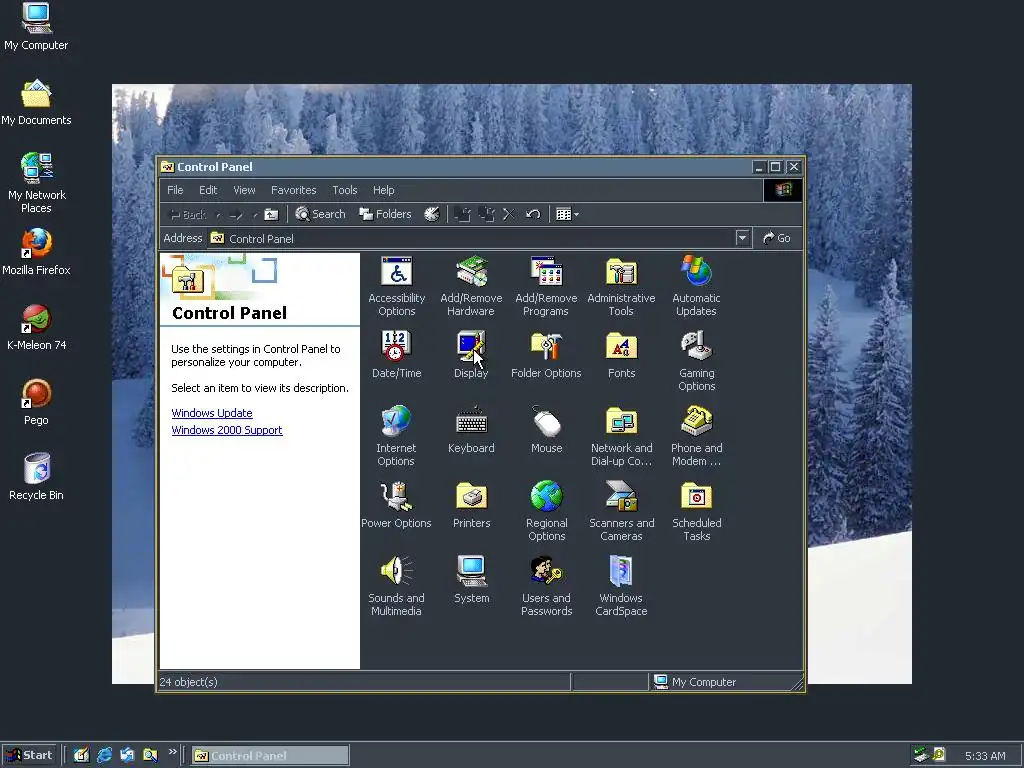Open Administrative Tools folder
Viewport: 1024px width, 768px height.
click(x=621, y=287)
